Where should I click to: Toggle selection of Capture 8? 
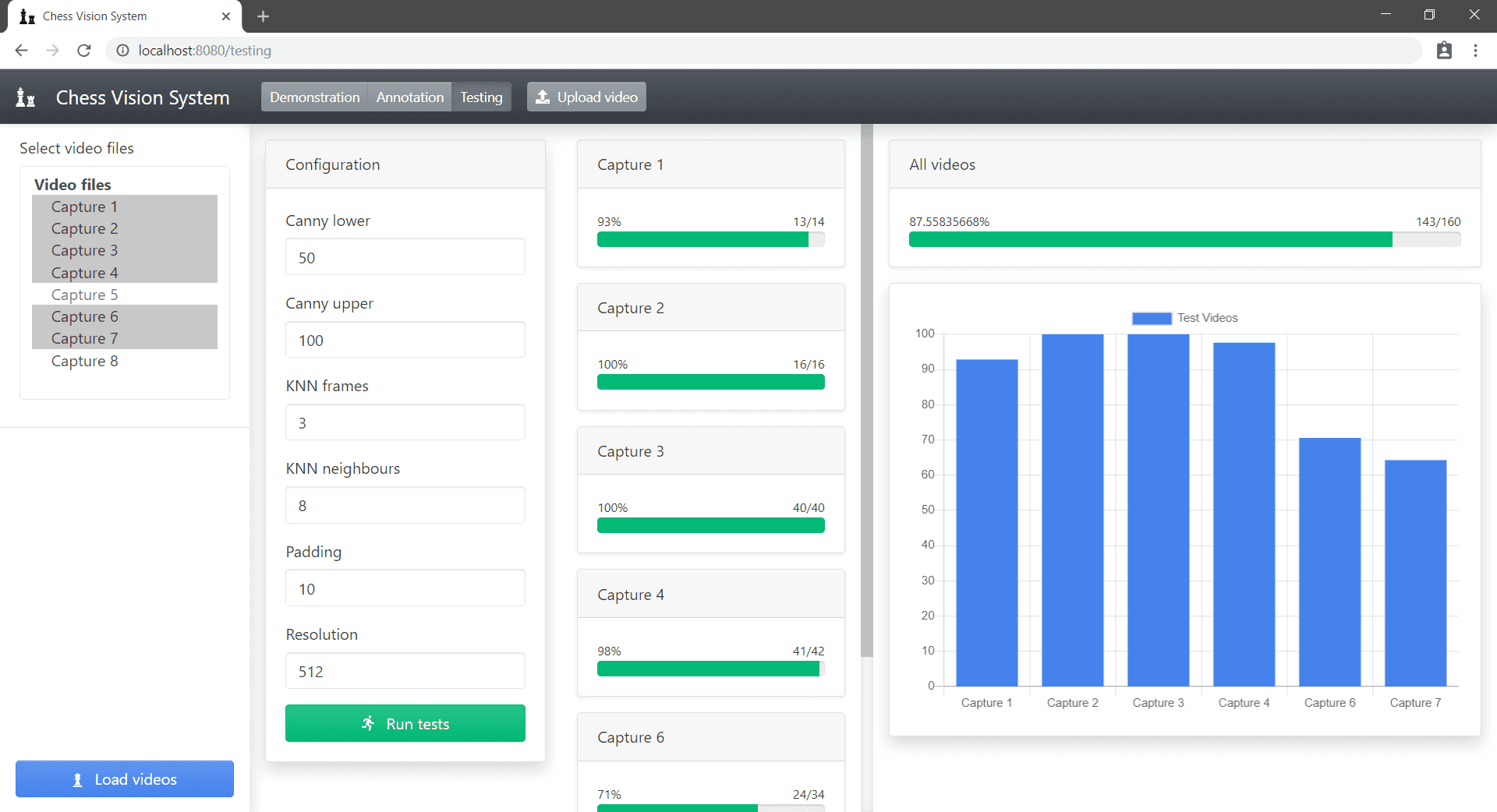pos(84,360)
